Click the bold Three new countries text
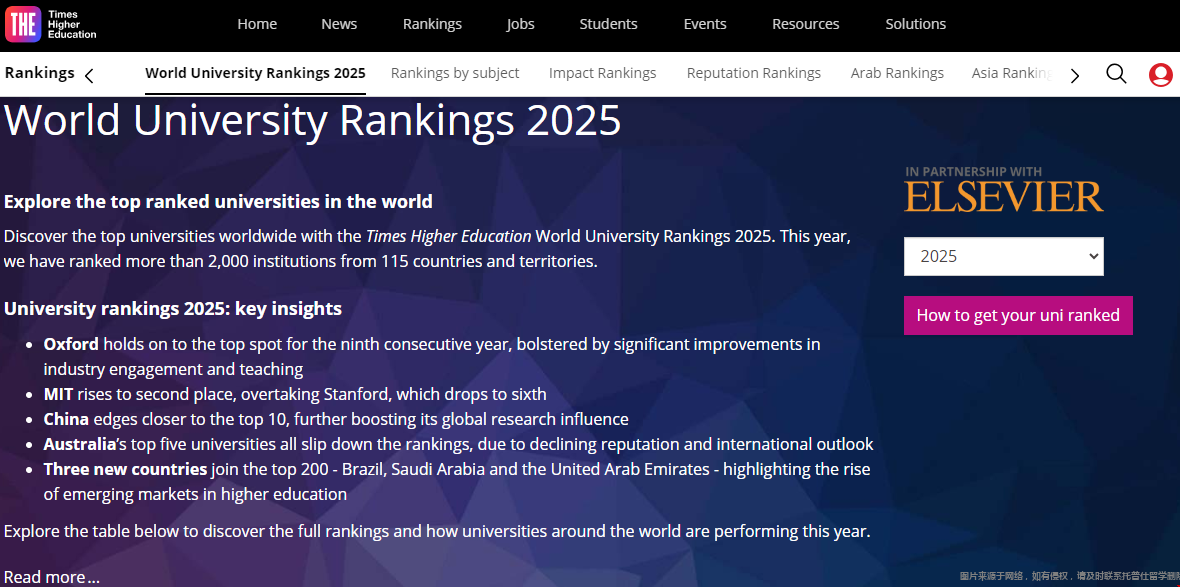The height and width of the screenshot is (587, 1180). [x=126, y=470]
